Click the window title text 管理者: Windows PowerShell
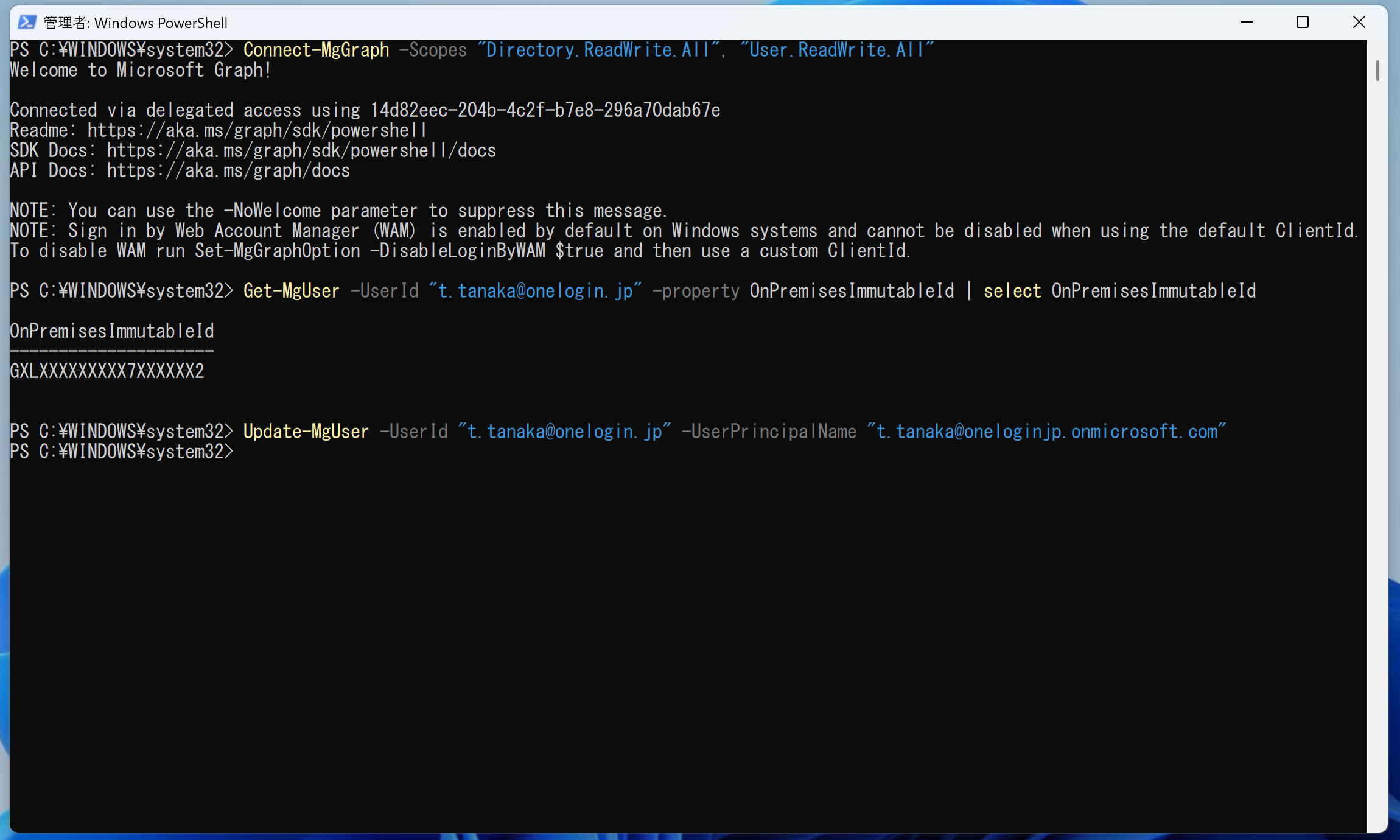Viewport: 1400px width, 840px height. coord(136,23)
